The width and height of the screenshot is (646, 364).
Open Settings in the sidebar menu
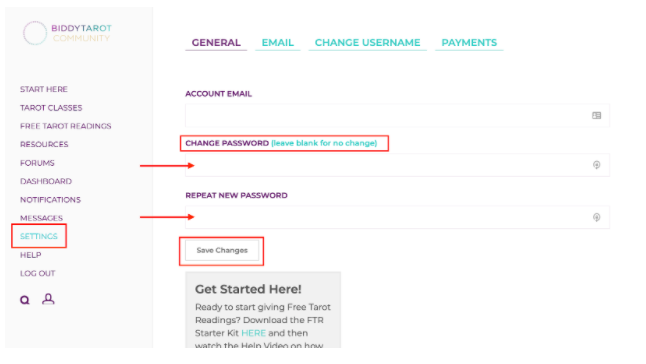(39, 236)
